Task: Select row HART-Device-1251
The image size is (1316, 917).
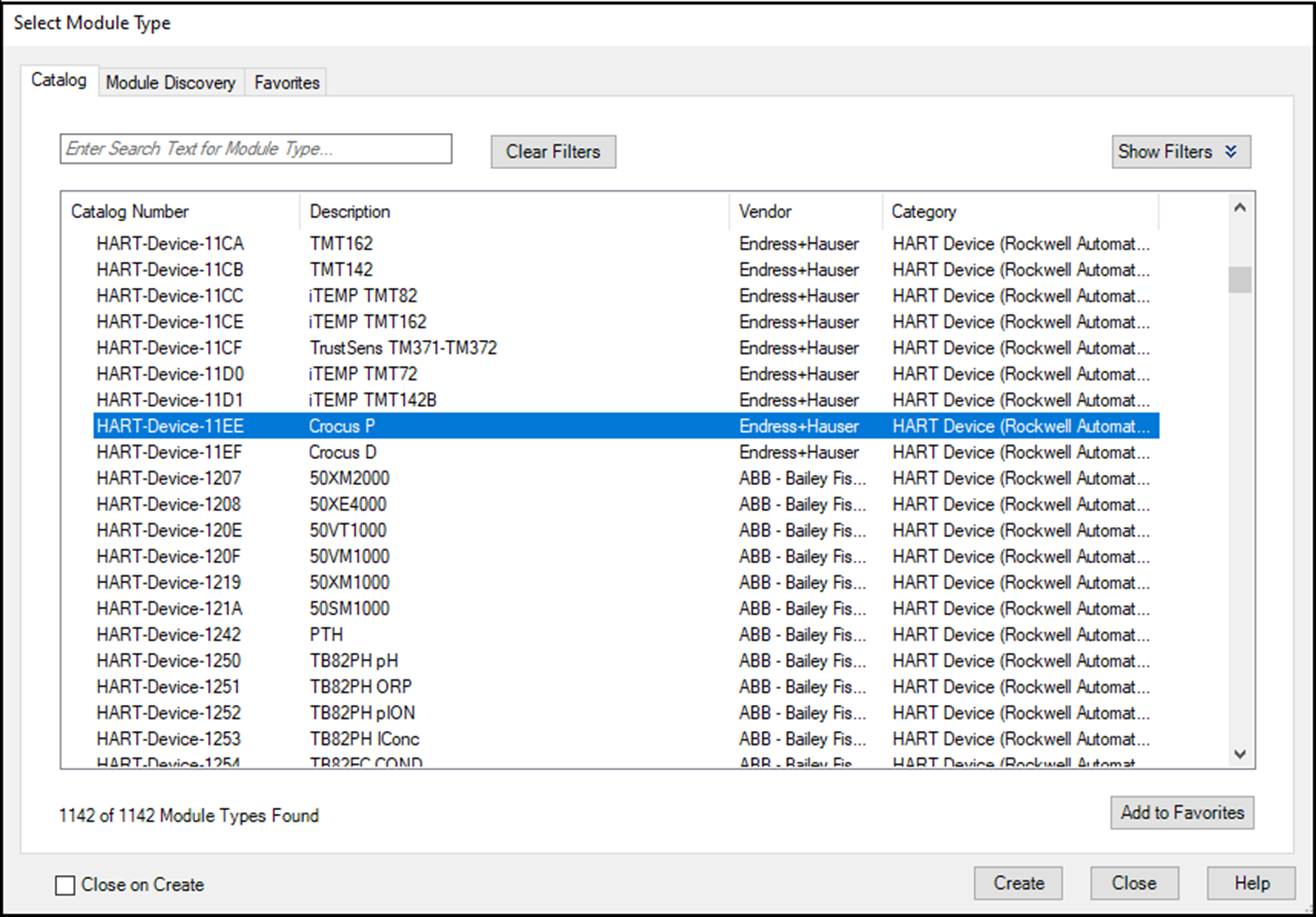Action: coord(626,687)
